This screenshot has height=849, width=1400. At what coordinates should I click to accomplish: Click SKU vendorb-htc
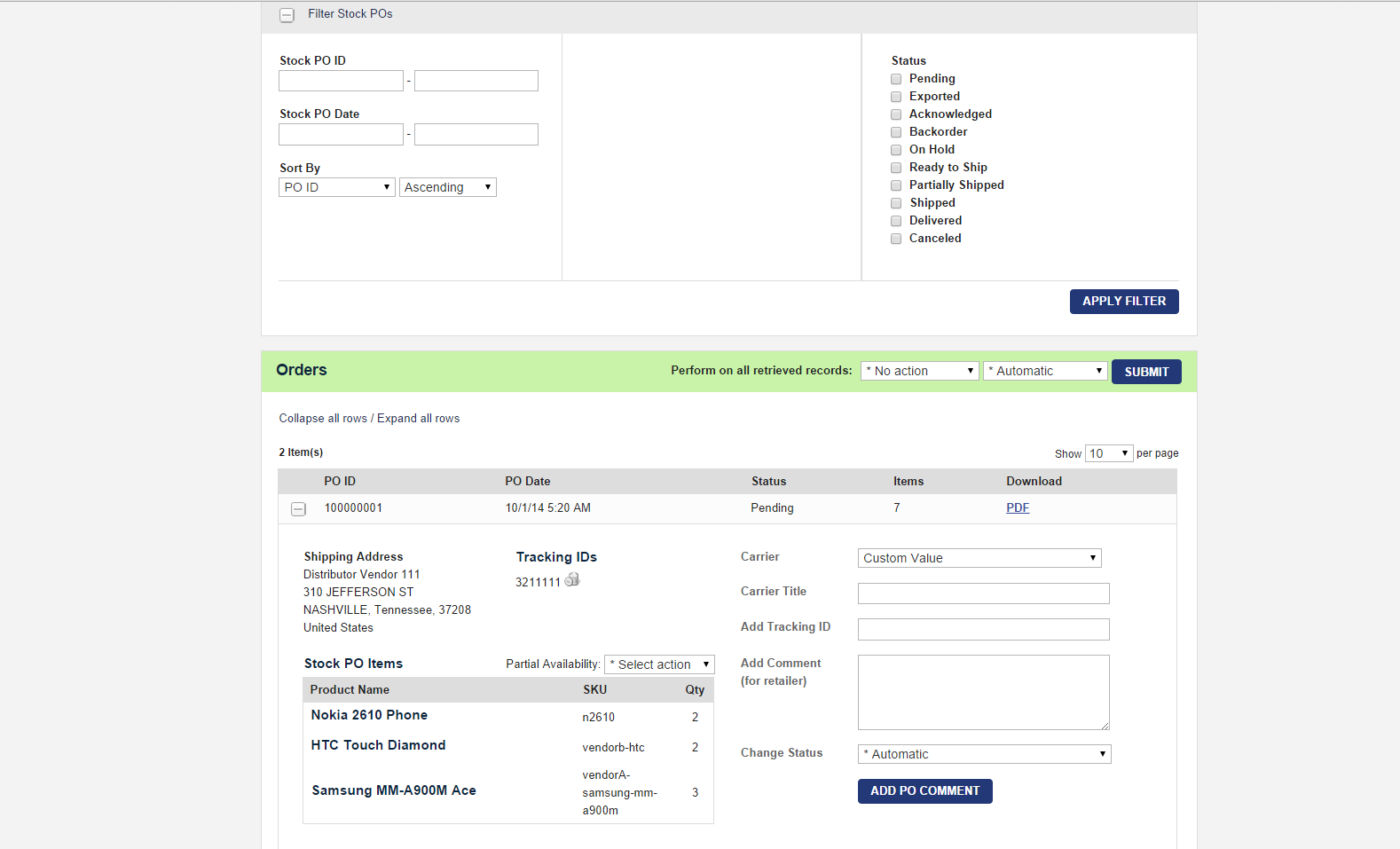[614, 748]
